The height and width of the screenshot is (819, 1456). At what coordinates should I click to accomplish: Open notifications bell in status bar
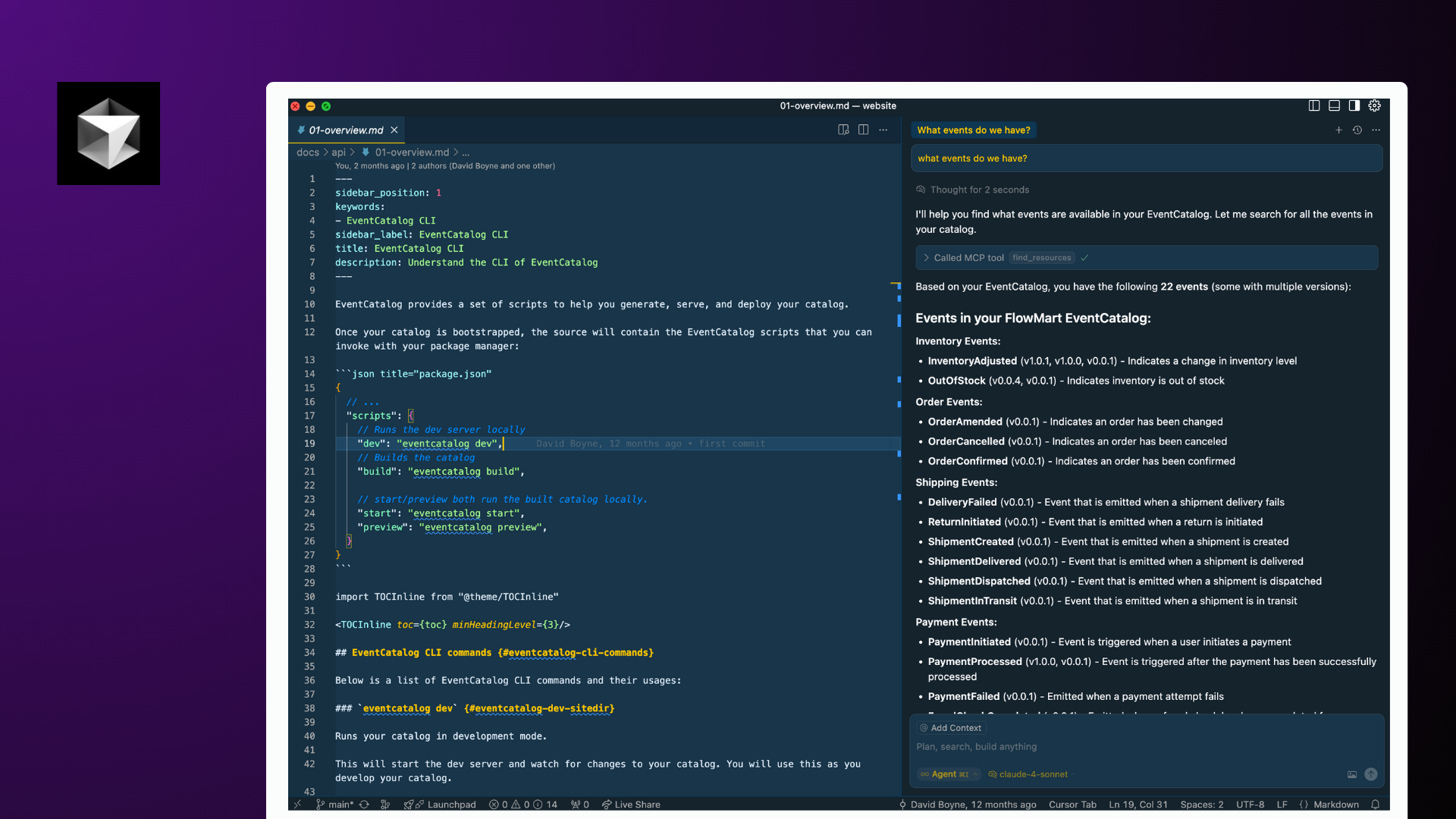coord(1375,805)
